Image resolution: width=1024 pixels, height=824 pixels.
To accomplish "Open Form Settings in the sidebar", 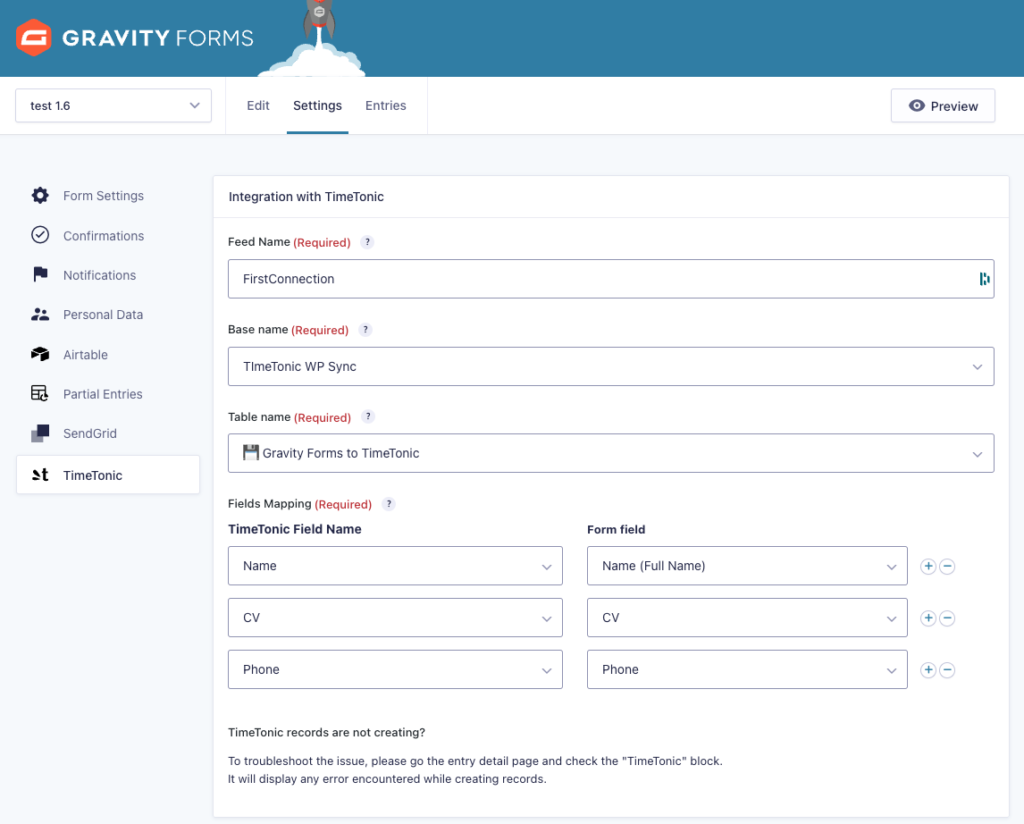I will pyautogui.click(x=102, y=196).
